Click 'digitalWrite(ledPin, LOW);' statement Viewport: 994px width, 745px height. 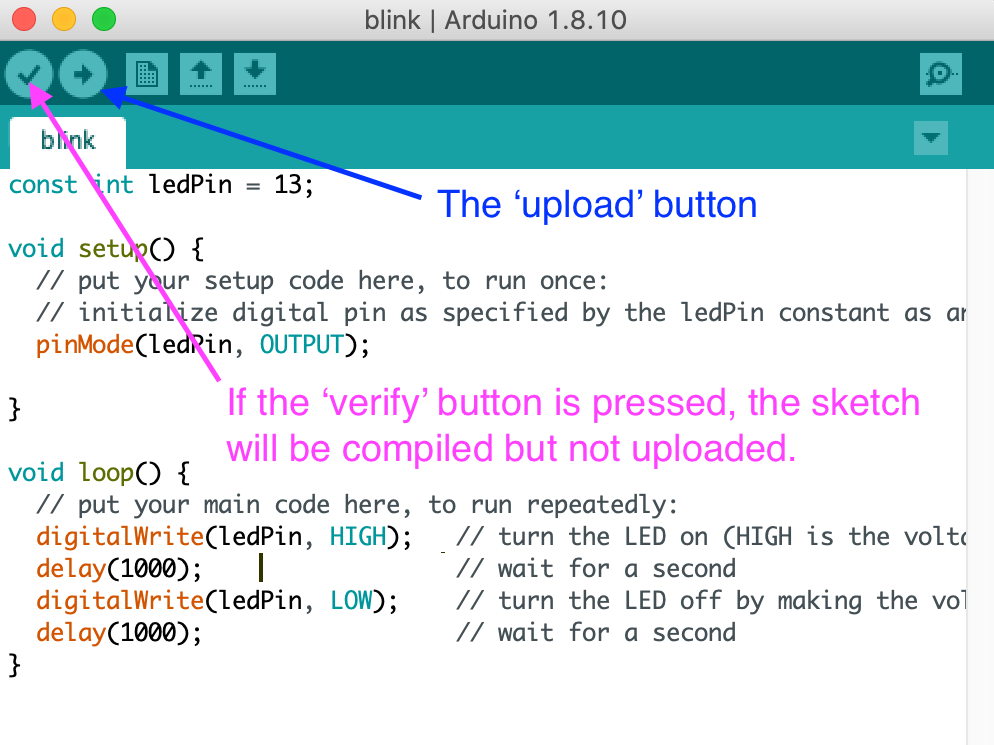[x=217, y=600]
